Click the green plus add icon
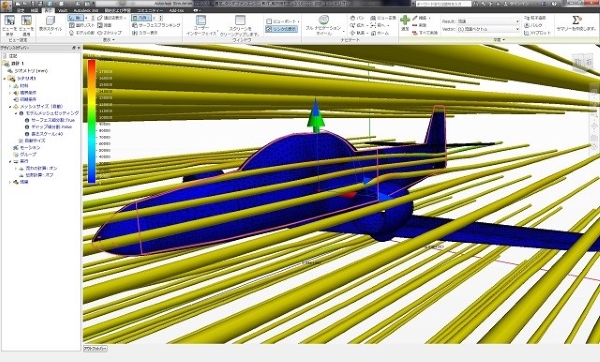 pos(405,20)
